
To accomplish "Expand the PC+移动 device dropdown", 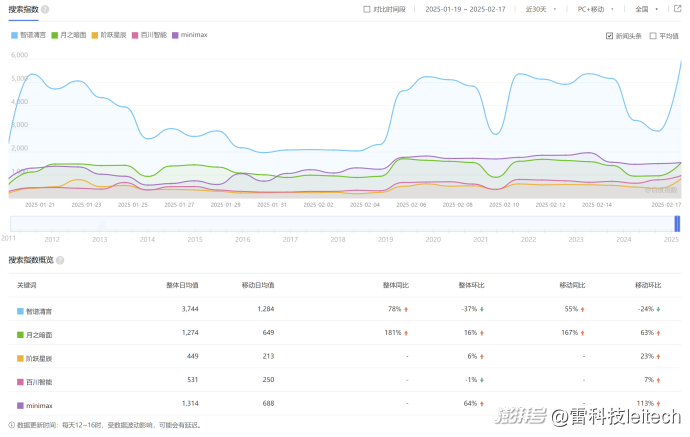I will [595, 9].
